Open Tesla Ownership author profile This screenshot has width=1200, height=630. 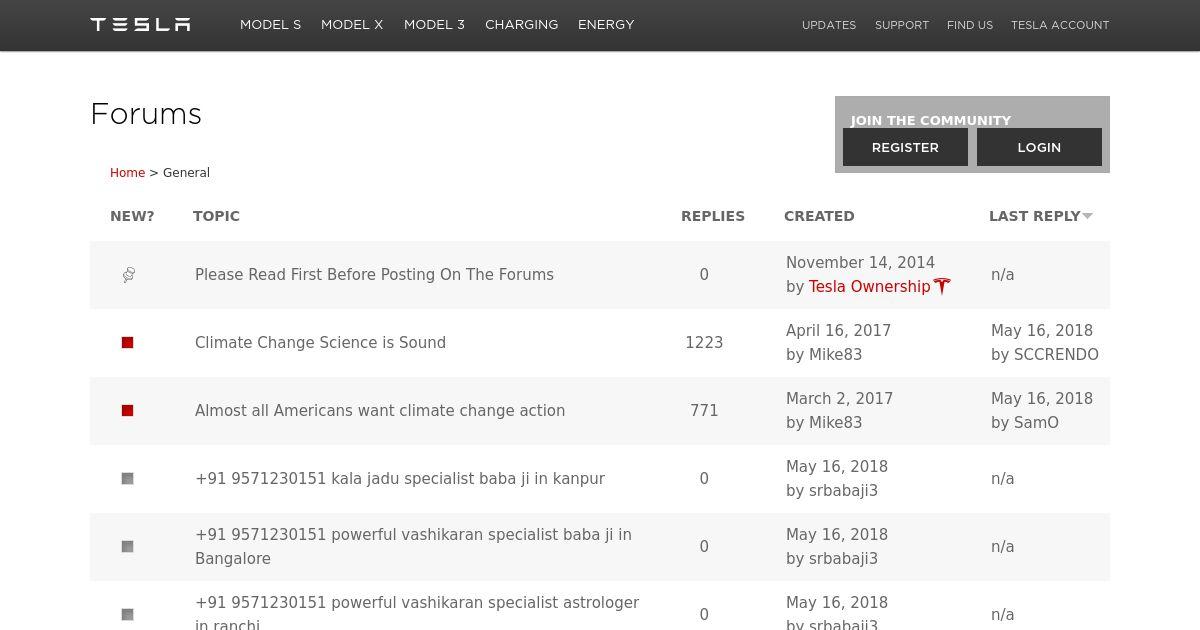[869, 287]
